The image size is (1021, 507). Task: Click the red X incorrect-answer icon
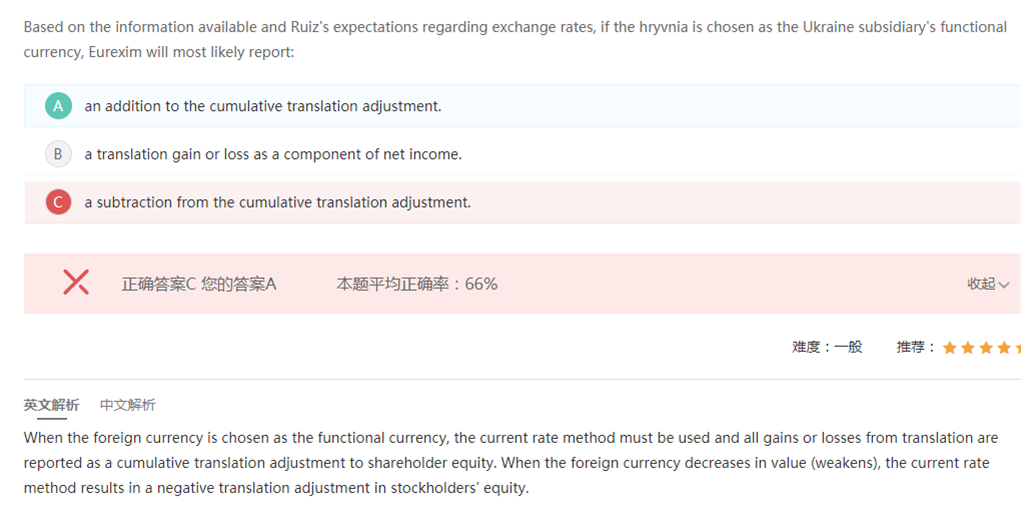[76, 283]
